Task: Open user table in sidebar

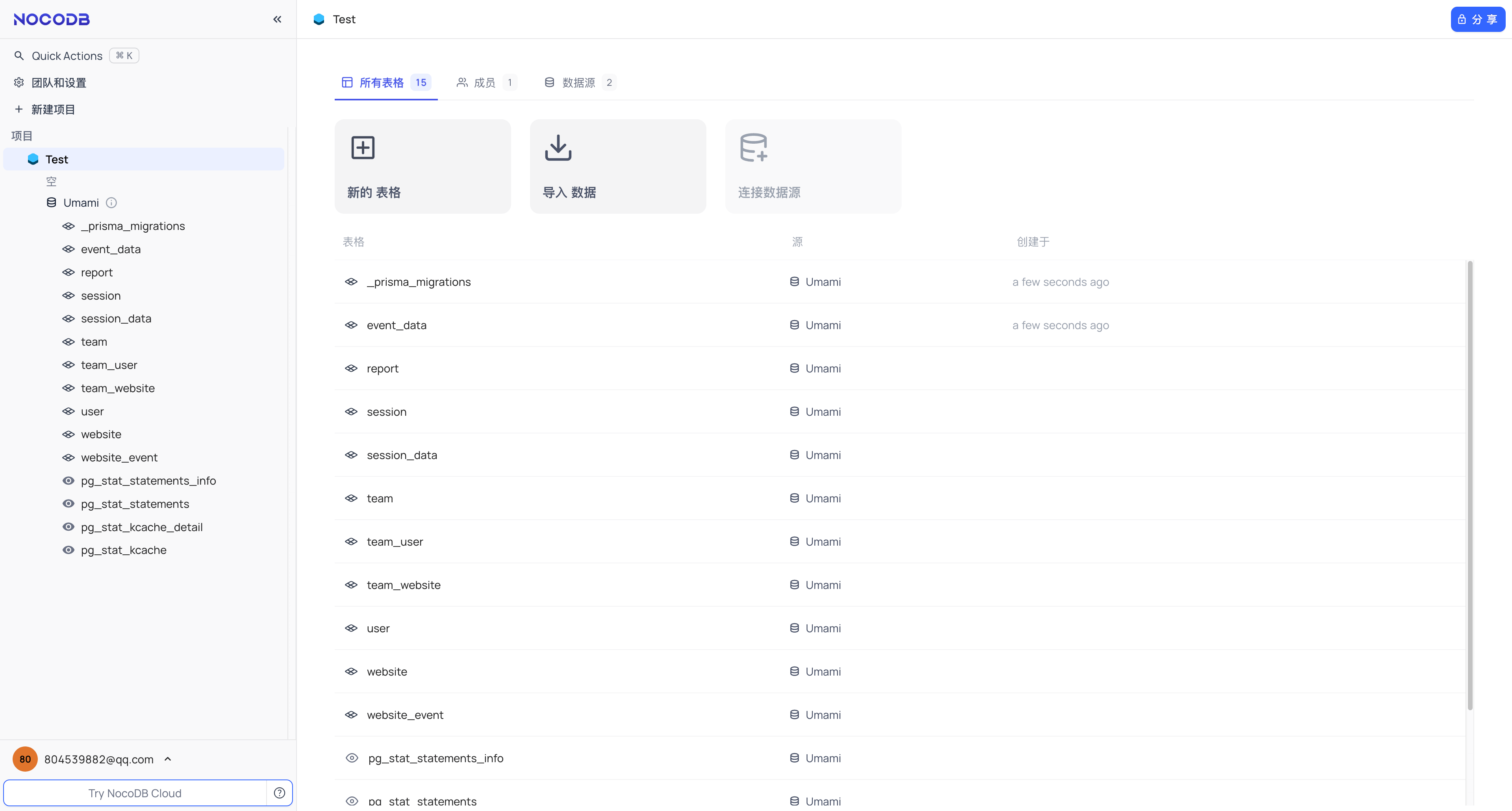Action: click(x=92, y=411)
